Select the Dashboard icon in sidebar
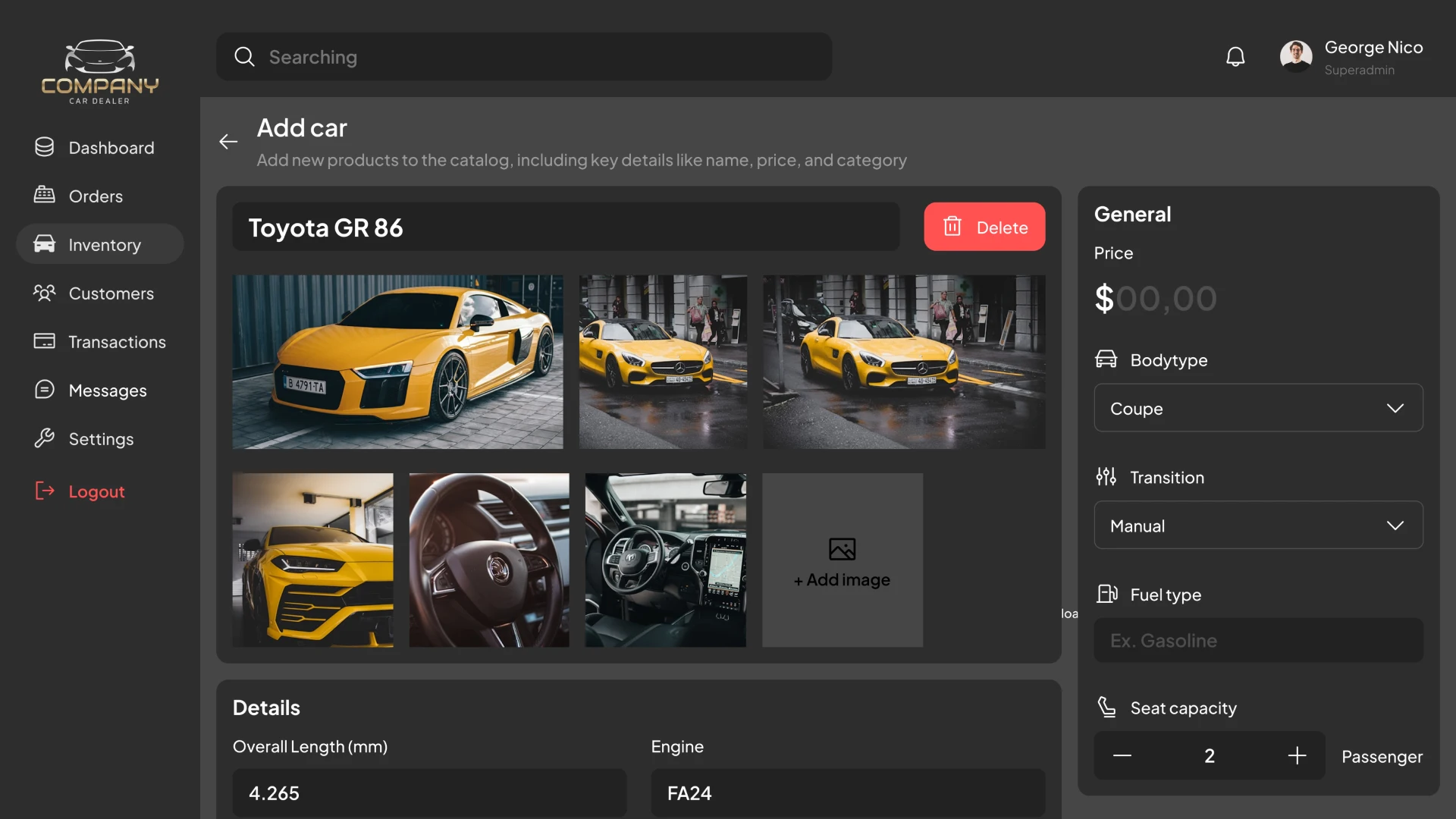The image size is (1456, 819). [x=45, y=147]
